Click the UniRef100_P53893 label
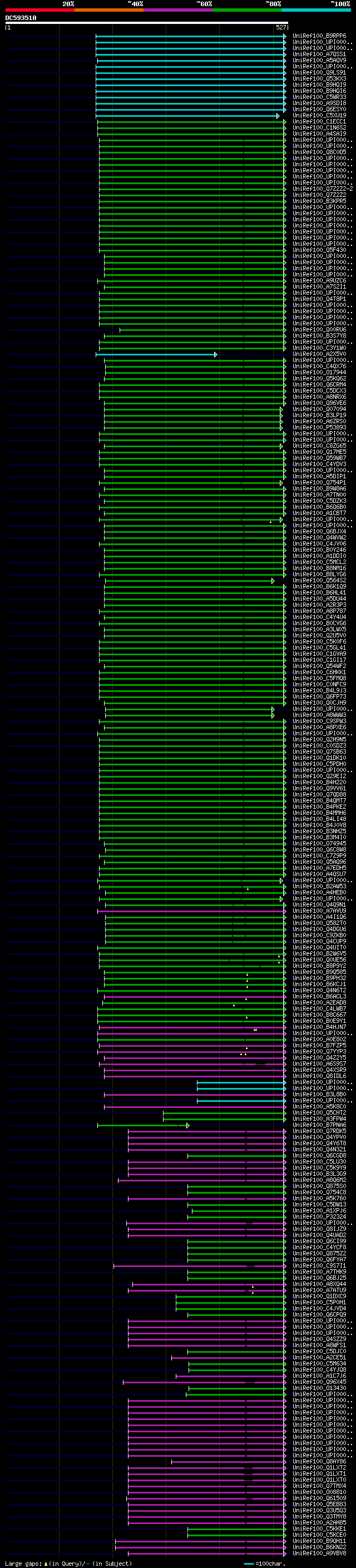Screen dimensions: 356x1568 (319, 427)
